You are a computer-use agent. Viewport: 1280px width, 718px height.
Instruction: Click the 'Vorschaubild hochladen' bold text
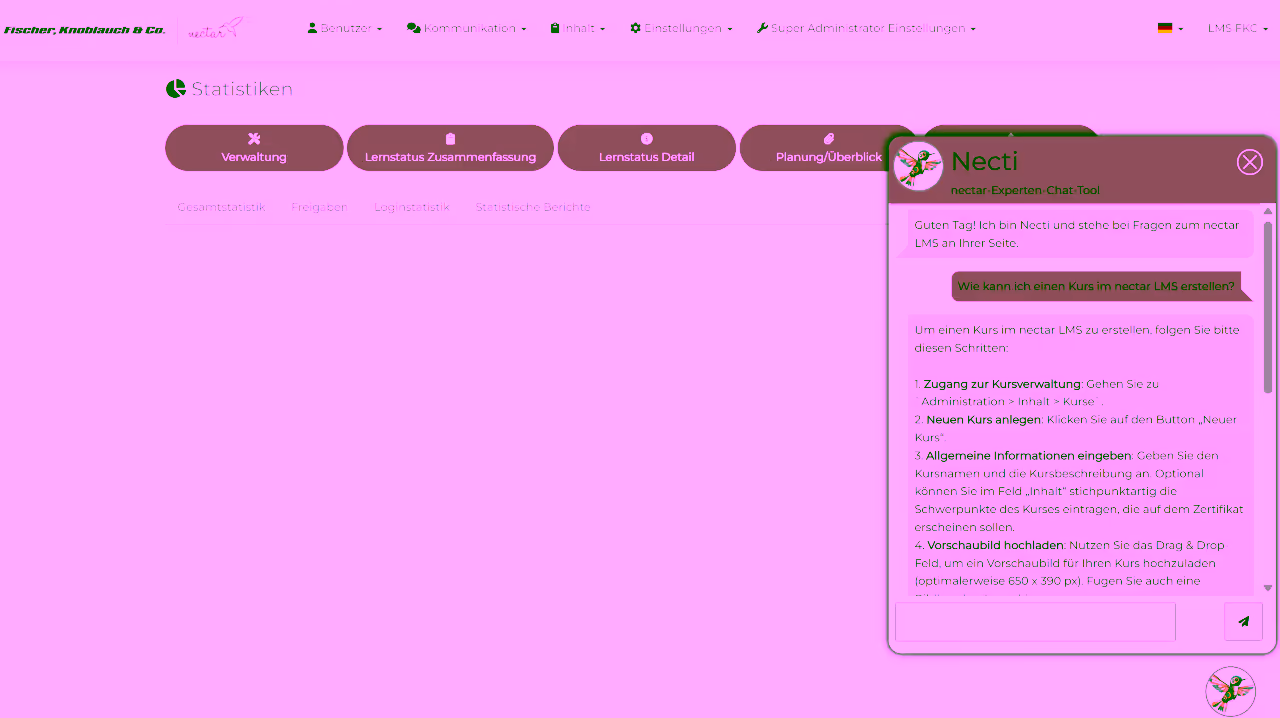[x=995, y=545]
